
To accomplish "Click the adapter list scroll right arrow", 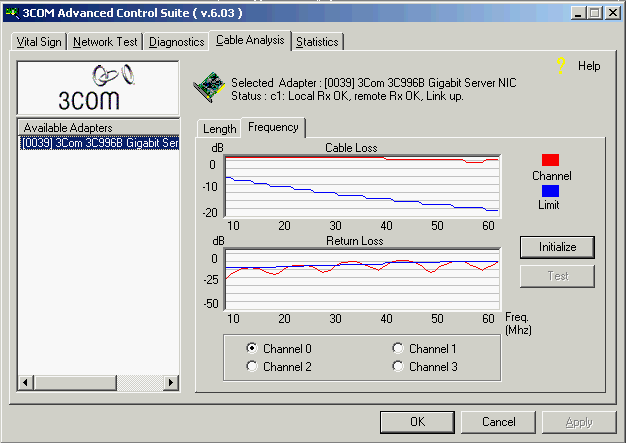I will [171, 382].
